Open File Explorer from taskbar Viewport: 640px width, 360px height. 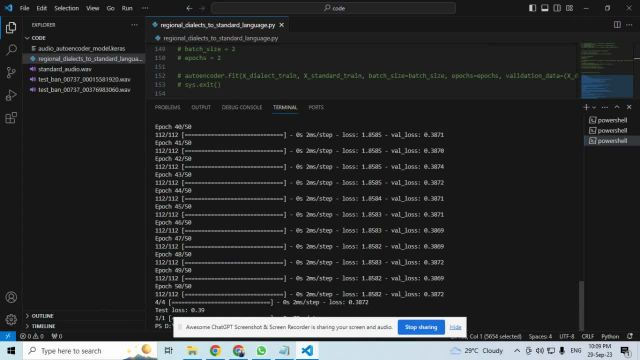point(192,351)
